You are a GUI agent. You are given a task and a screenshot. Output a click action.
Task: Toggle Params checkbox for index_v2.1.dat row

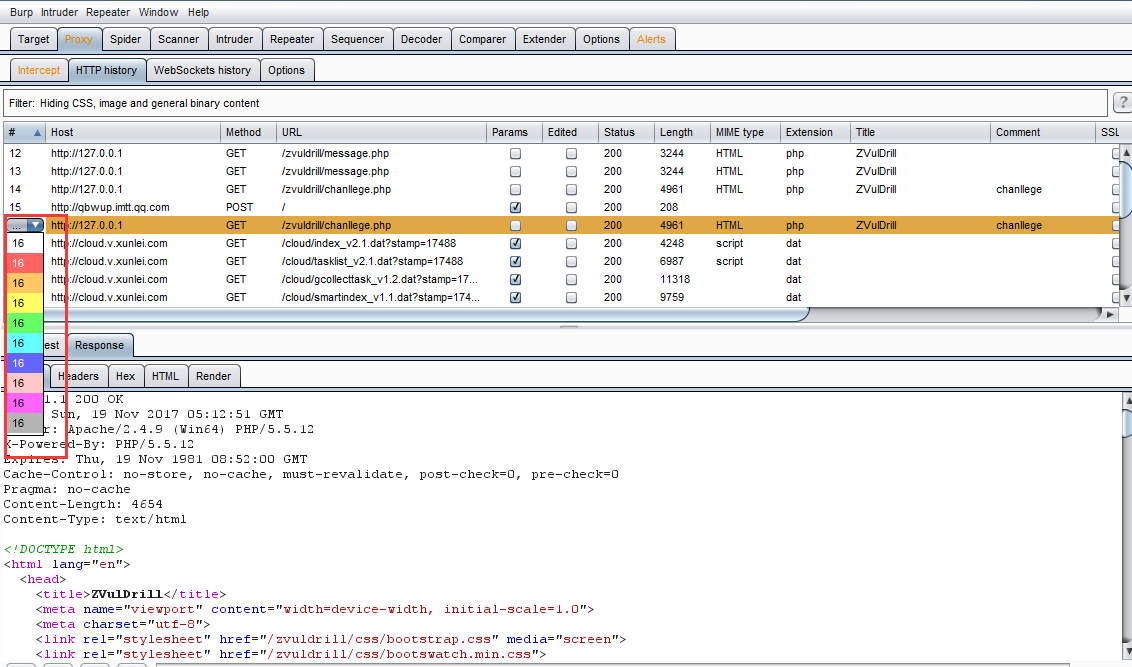515,243
